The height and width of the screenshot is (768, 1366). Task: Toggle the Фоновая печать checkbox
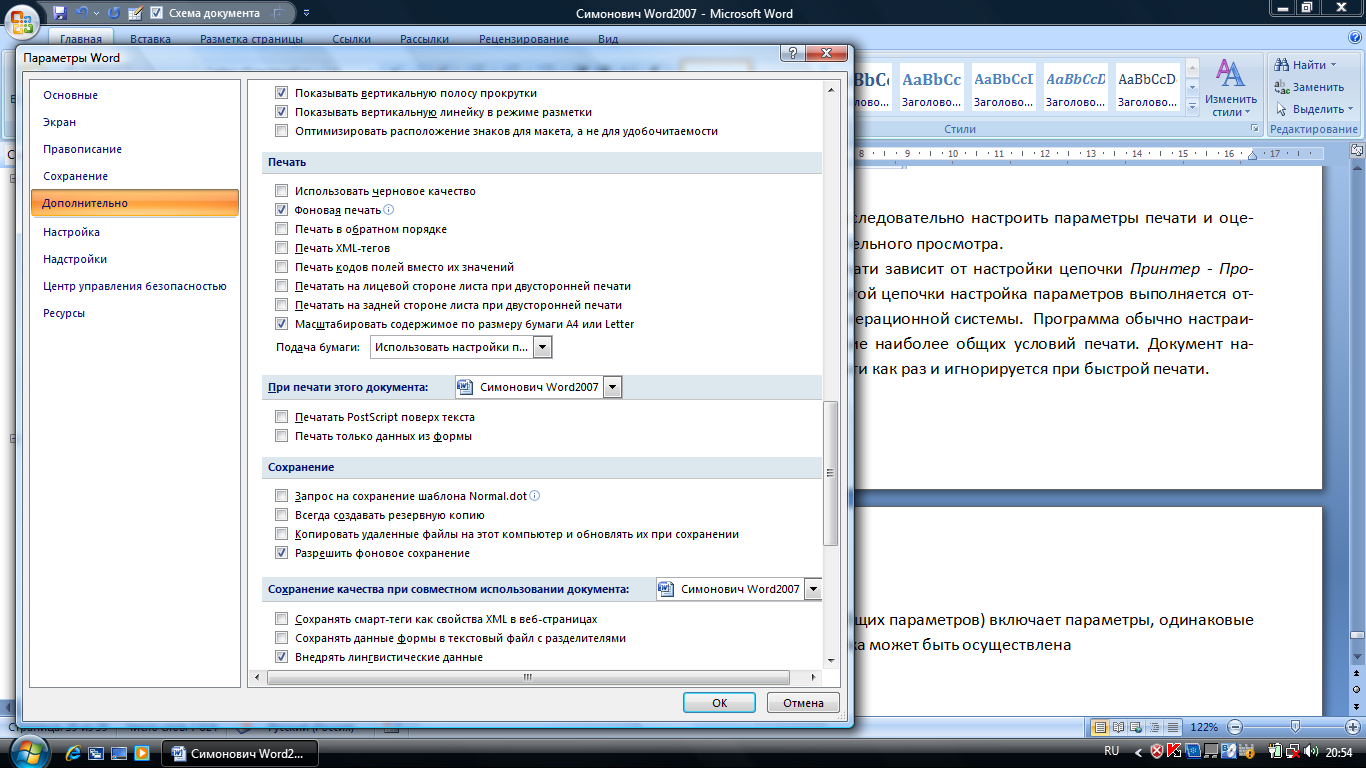281,210
